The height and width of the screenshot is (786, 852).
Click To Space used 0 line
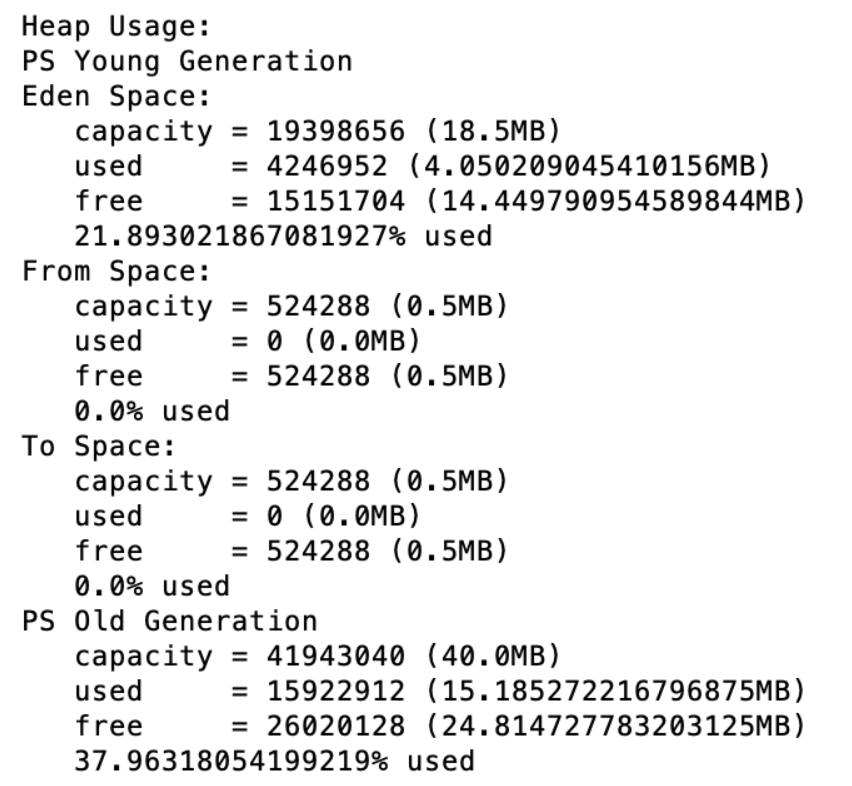[248, 517]
